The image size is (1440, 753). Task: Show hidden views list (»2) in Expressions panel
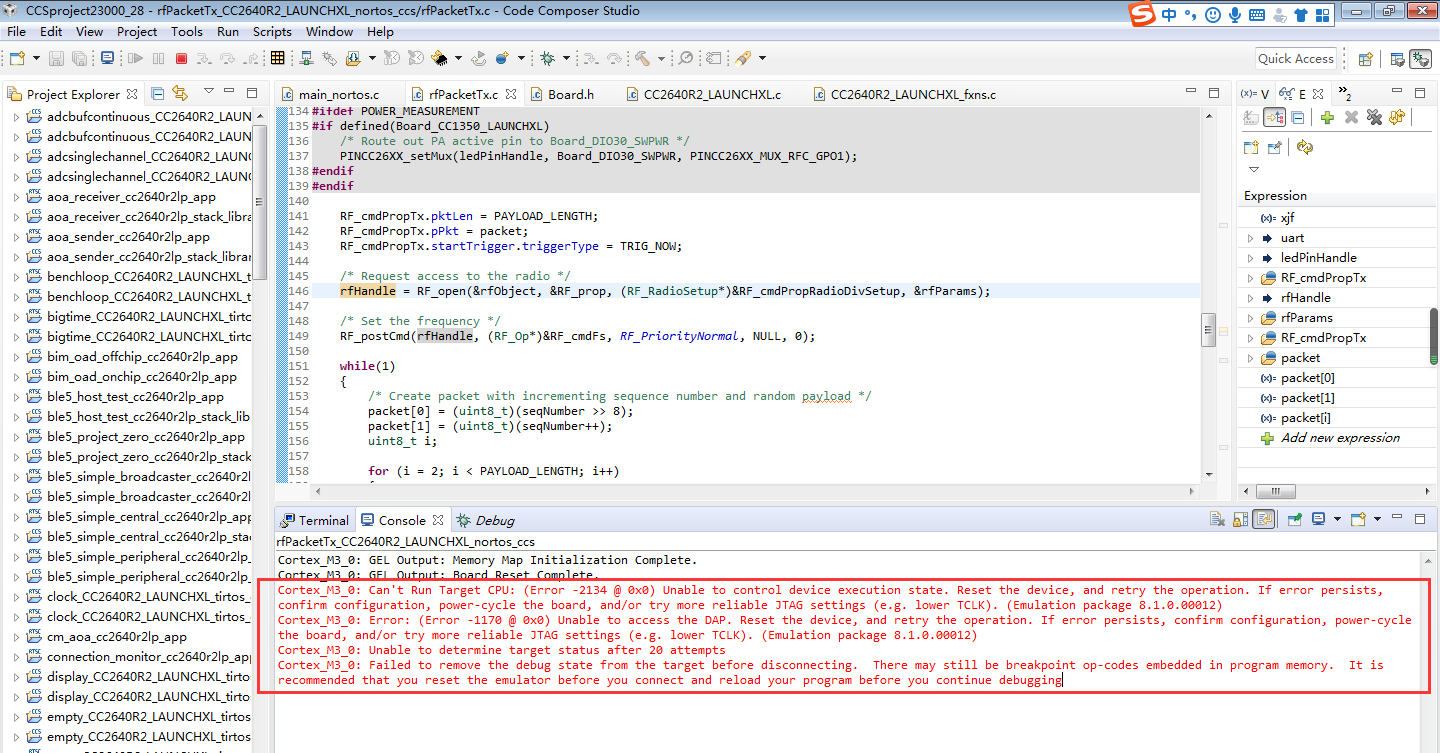1346,94
